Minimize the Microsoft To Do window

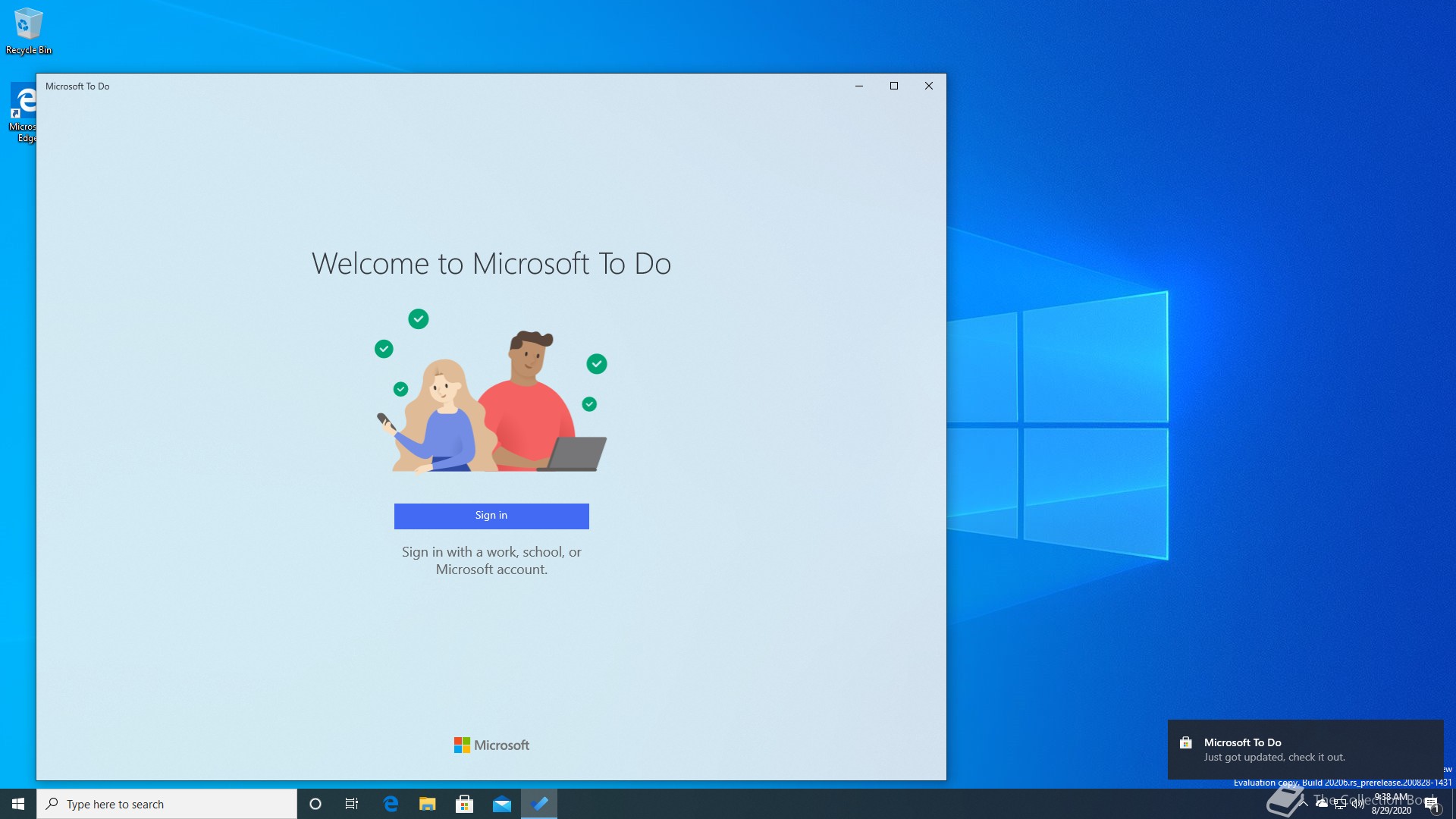coord(859,86)
